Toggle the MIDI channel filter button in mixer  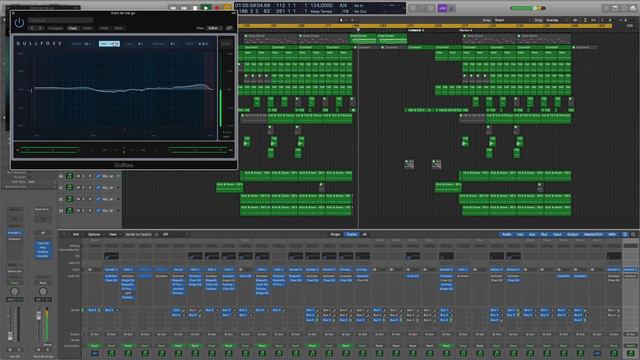tap(612, 235)
